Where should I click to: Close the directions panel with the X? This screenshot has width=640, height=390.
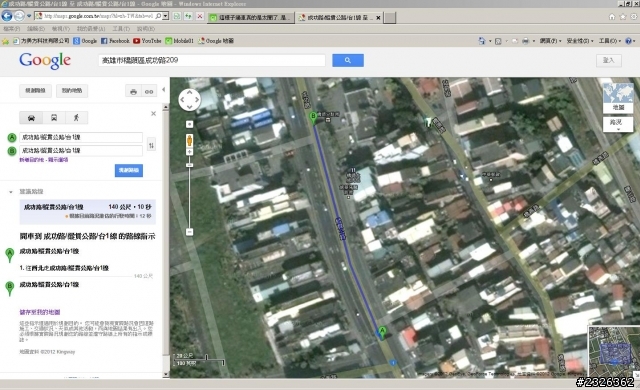tap(153, 113)
